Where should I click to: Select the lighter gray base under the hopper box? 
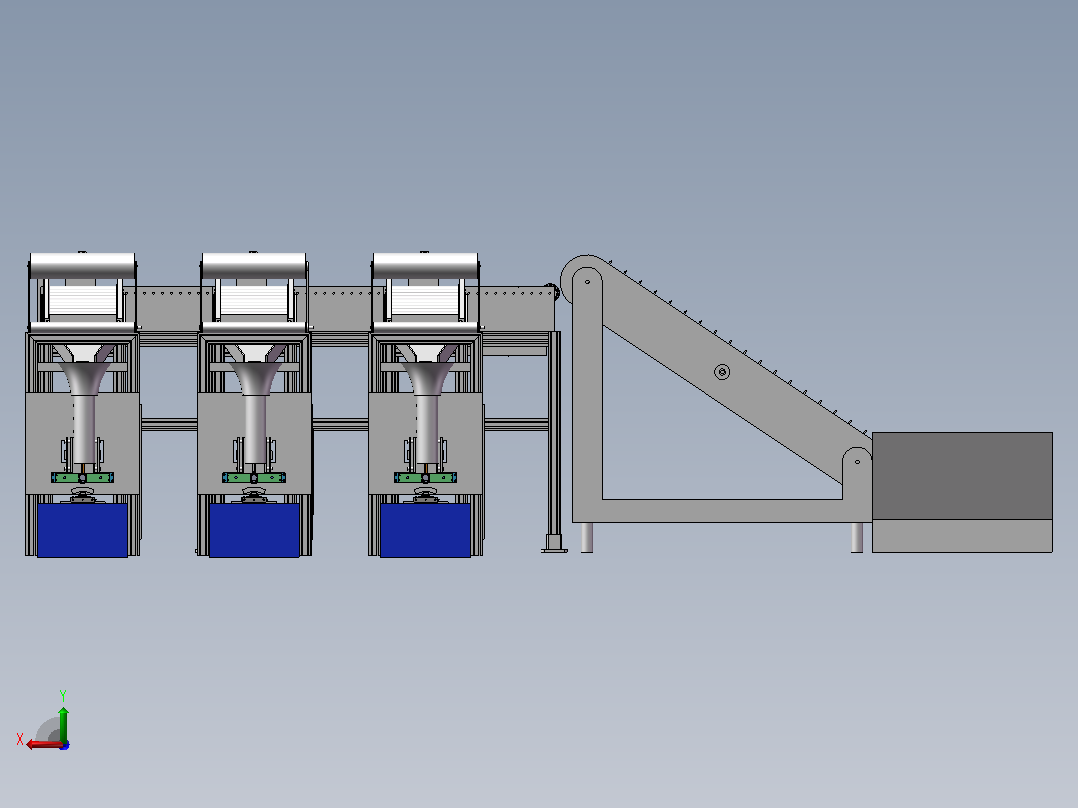[962, 536]
